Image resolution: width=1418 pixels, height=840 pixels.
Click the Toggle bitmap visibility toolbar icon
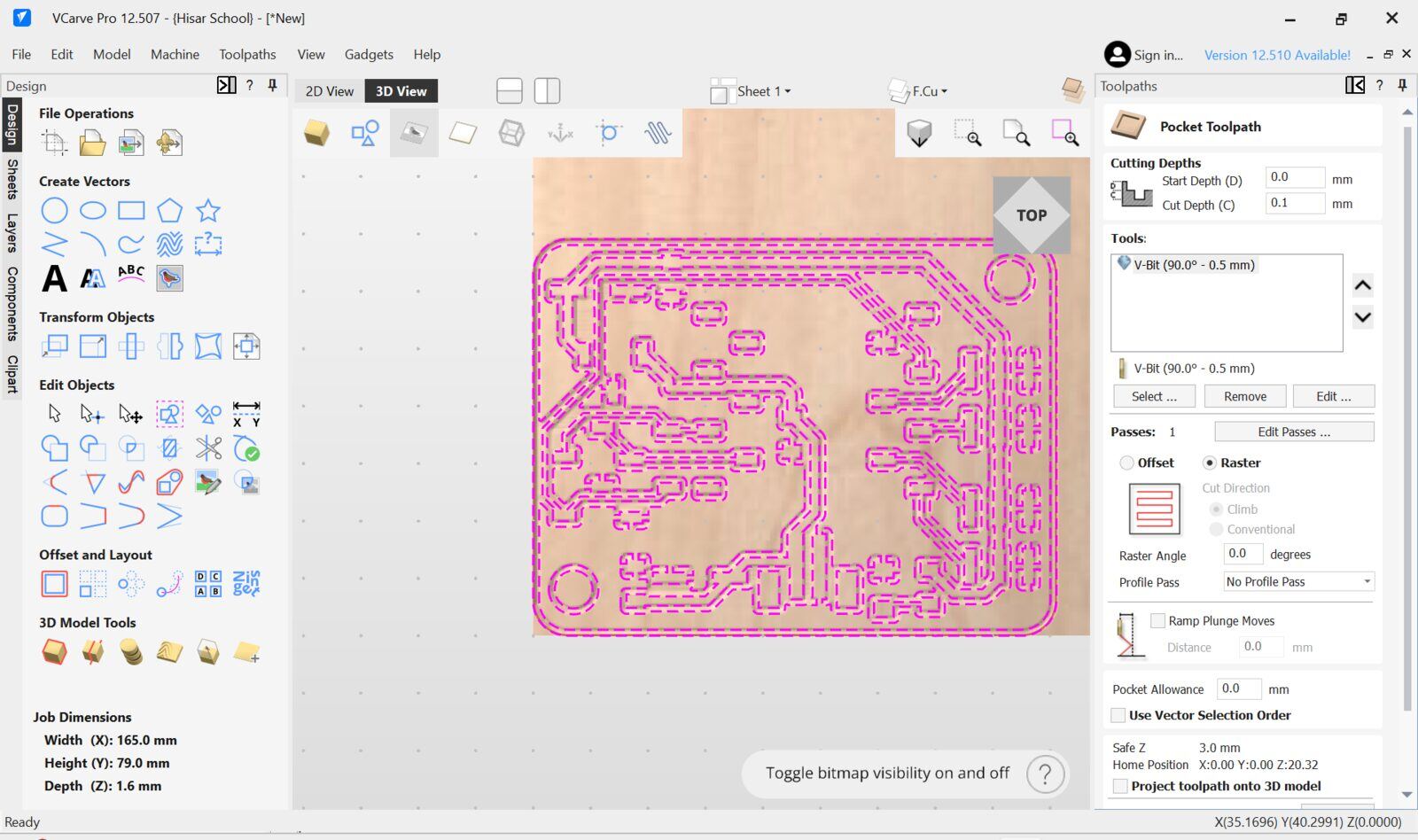pyautogui.click(x=414, y=133)
